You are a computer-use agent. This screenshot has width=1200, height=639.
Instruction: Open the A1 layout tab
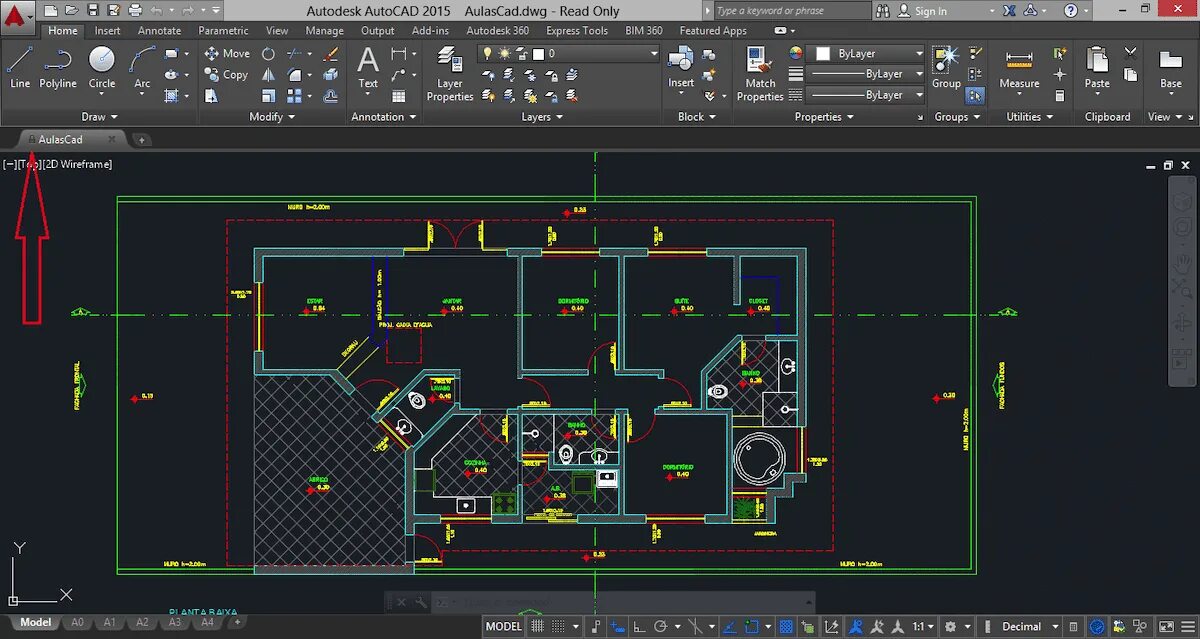(x=110, y=623)
